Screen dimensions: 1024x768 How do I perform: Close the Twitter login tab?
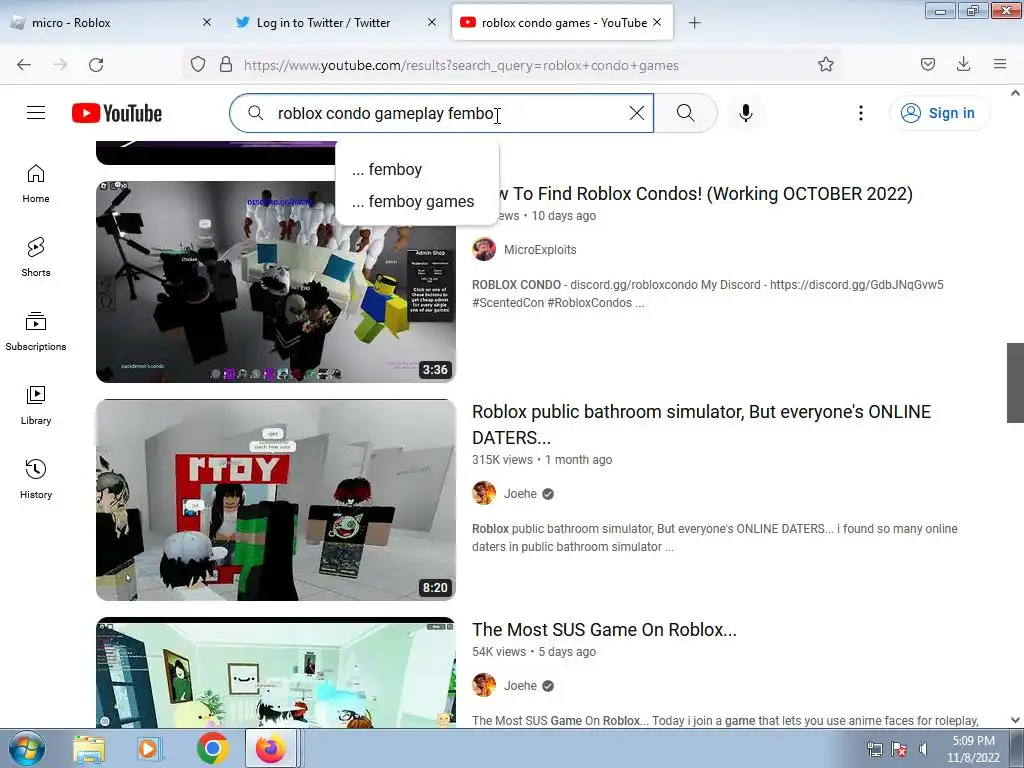coord(432,23)
